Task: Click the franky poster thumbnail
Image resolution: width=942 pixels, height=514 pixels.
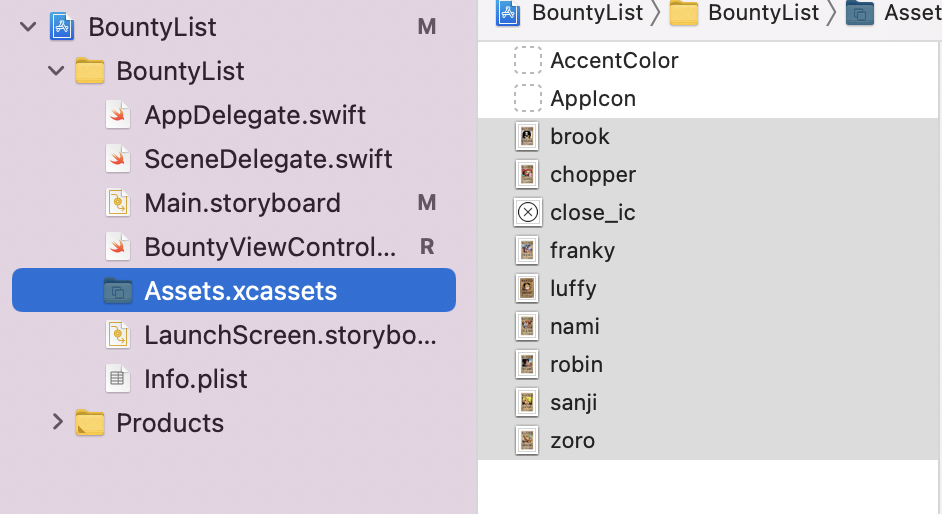Action: point(527,250)
